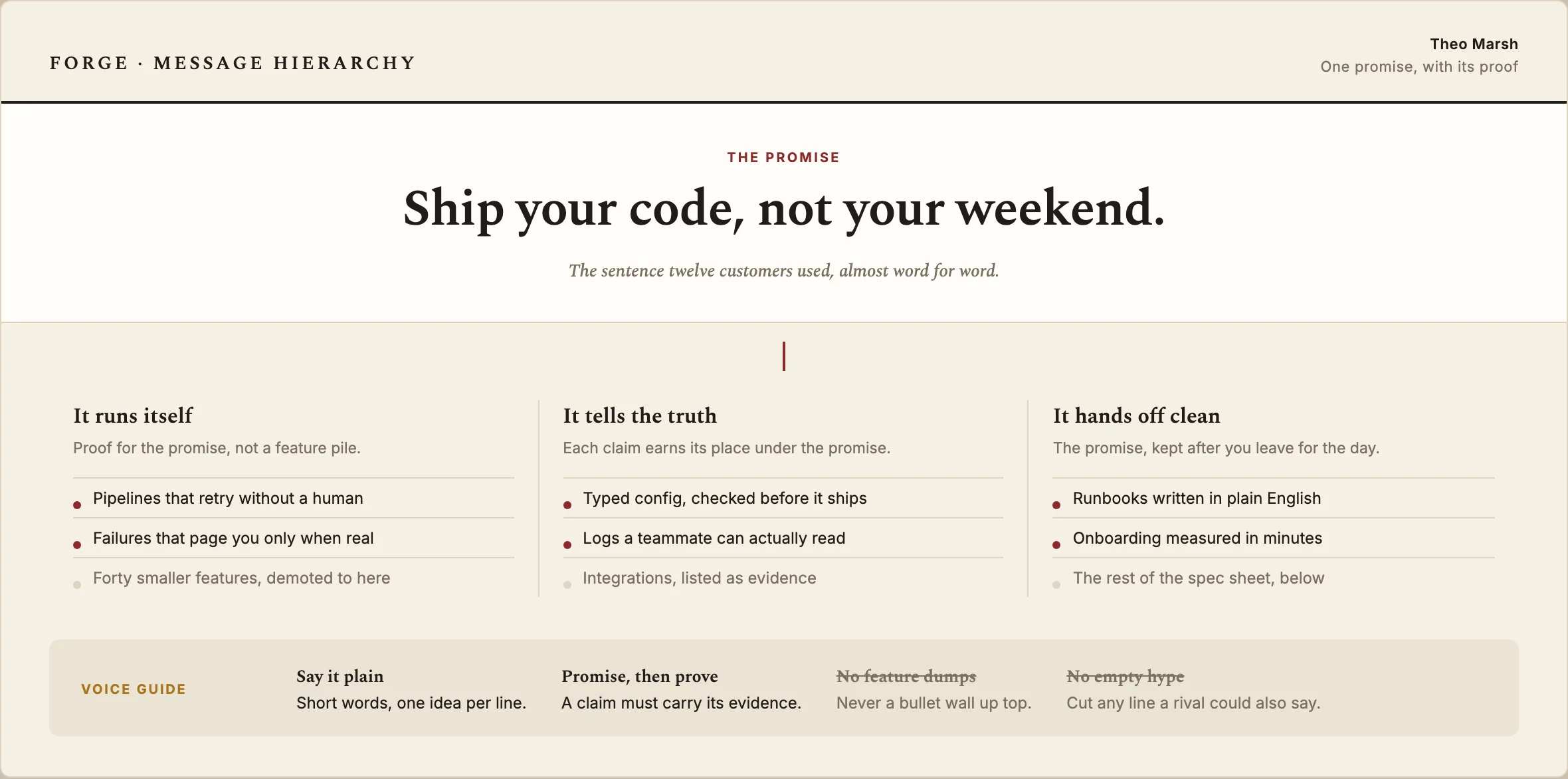Click the red vertical connector below the promise

tap(784, 356)
